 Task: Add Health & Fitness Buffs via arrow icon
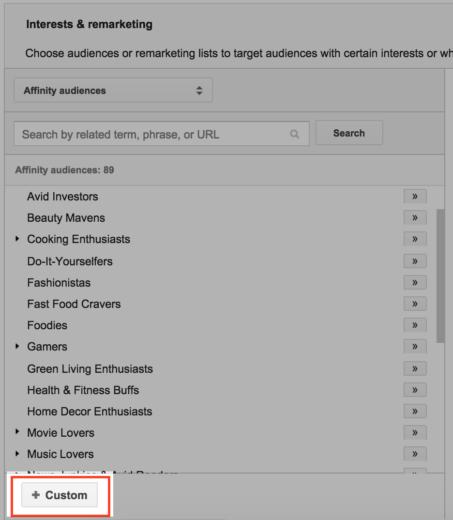[415, 390]
